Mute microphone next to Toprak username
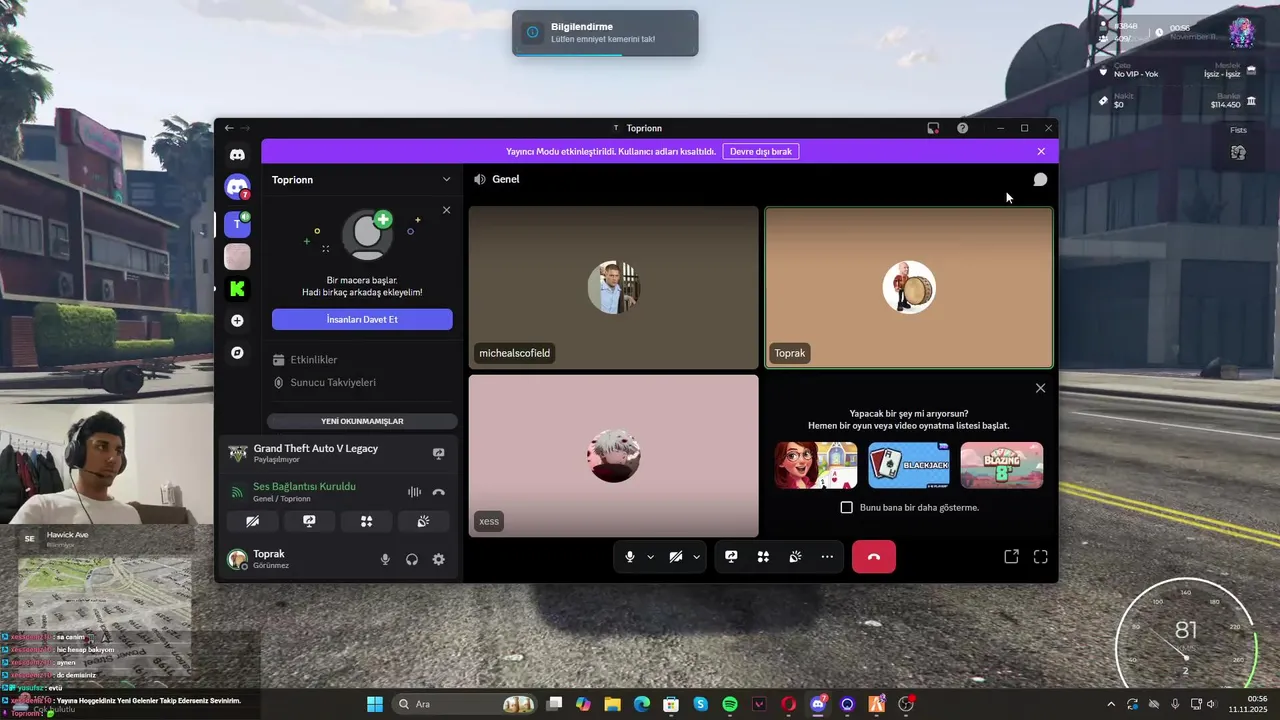 385,559
